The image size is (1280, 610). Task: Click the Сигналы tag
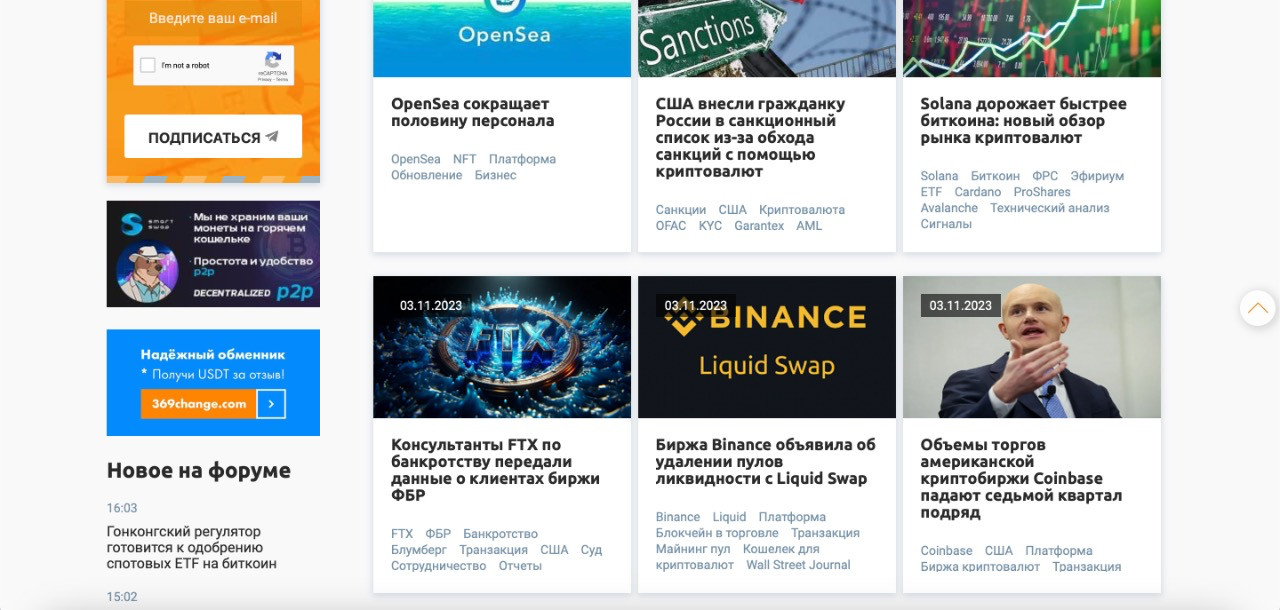click(x=946, y=224)
